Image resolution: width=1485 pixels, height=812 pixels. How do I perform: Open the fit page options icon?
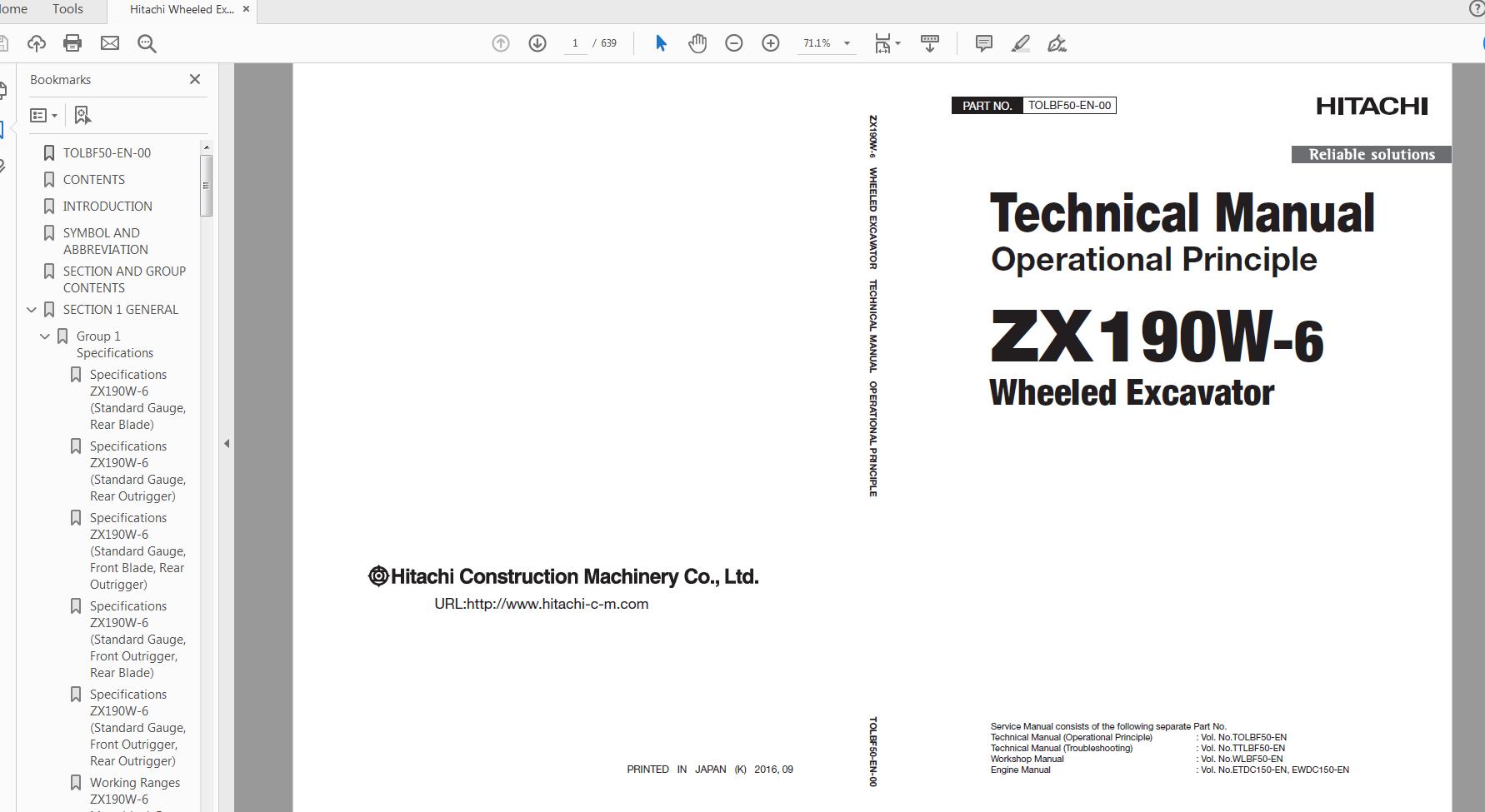tap(887, 43)
